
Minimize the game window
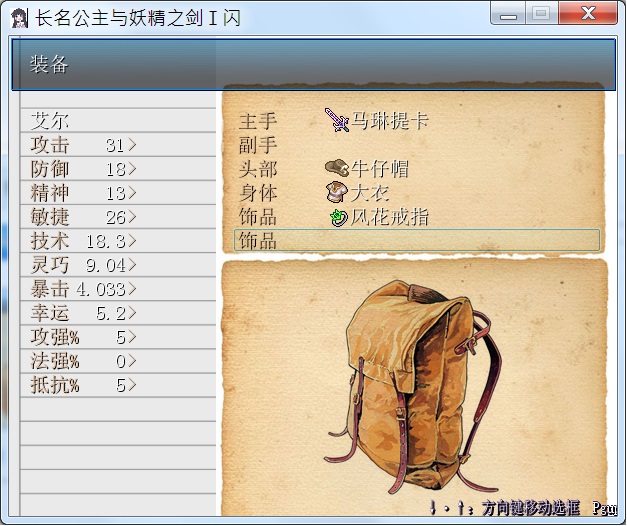click(x=508, y=15)
